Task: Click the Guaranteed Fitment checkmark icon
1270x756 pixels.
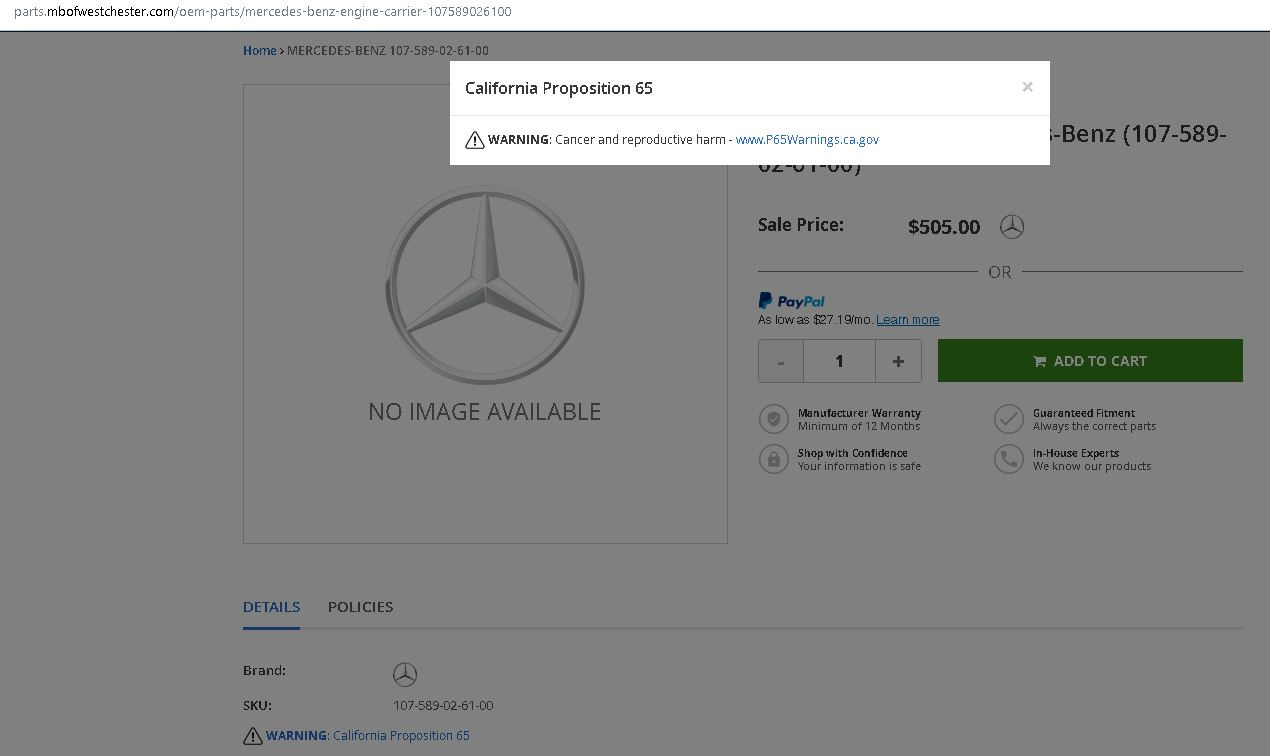Action: 1009,419
